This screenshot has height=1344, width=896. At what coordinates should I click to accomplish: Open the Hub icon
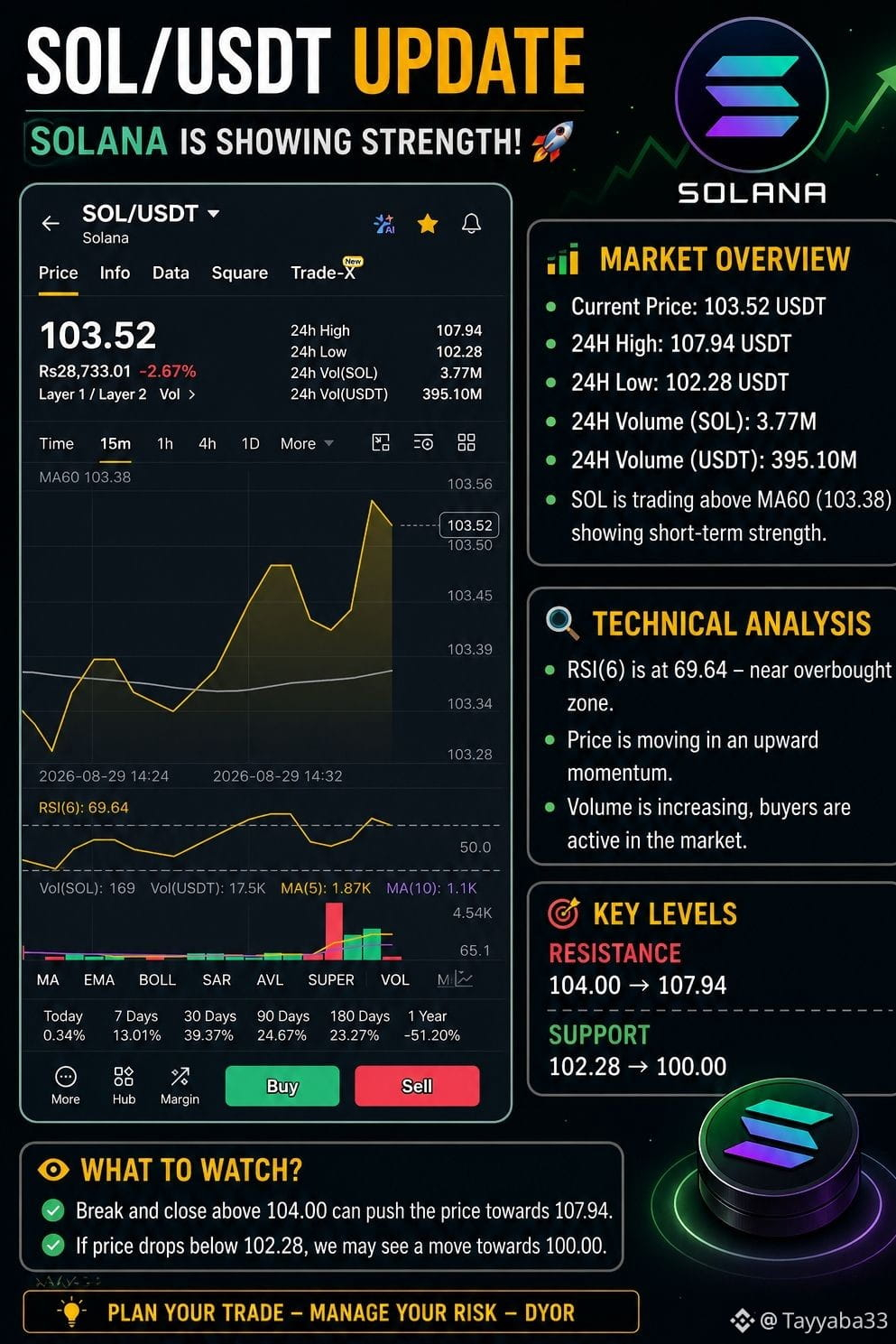coord(124,1076)
